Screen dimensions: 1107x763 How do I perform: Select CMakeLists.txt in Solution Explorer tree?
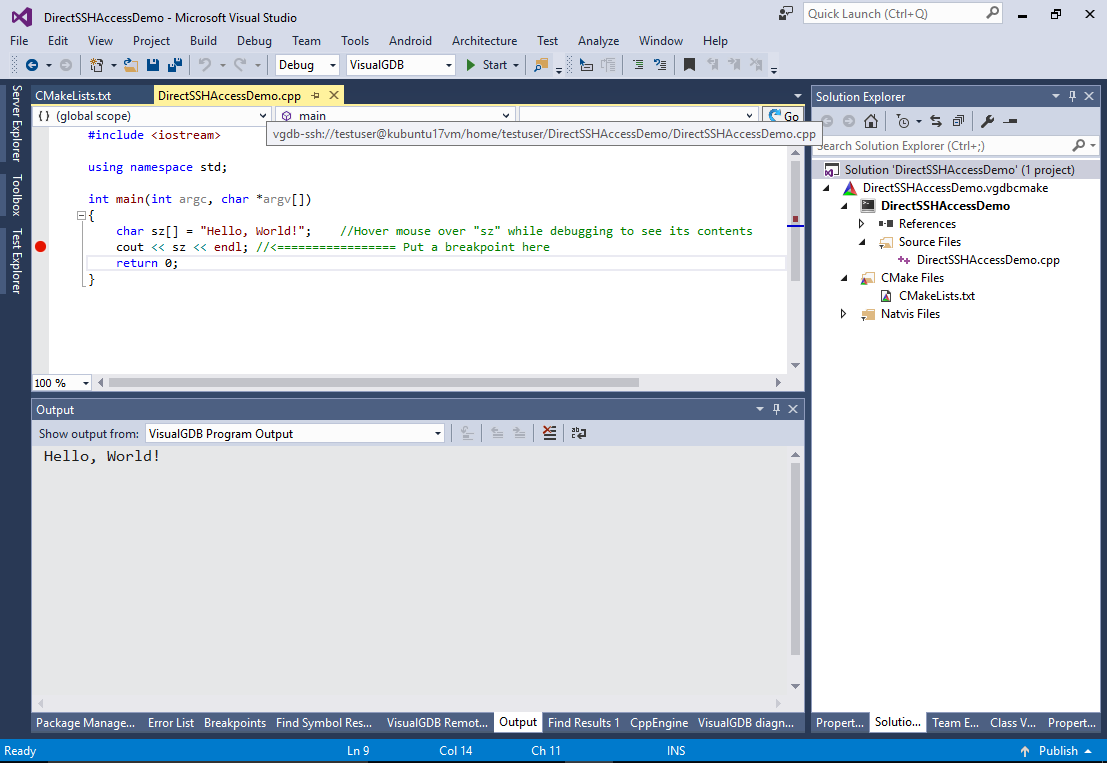pos(936,296)
